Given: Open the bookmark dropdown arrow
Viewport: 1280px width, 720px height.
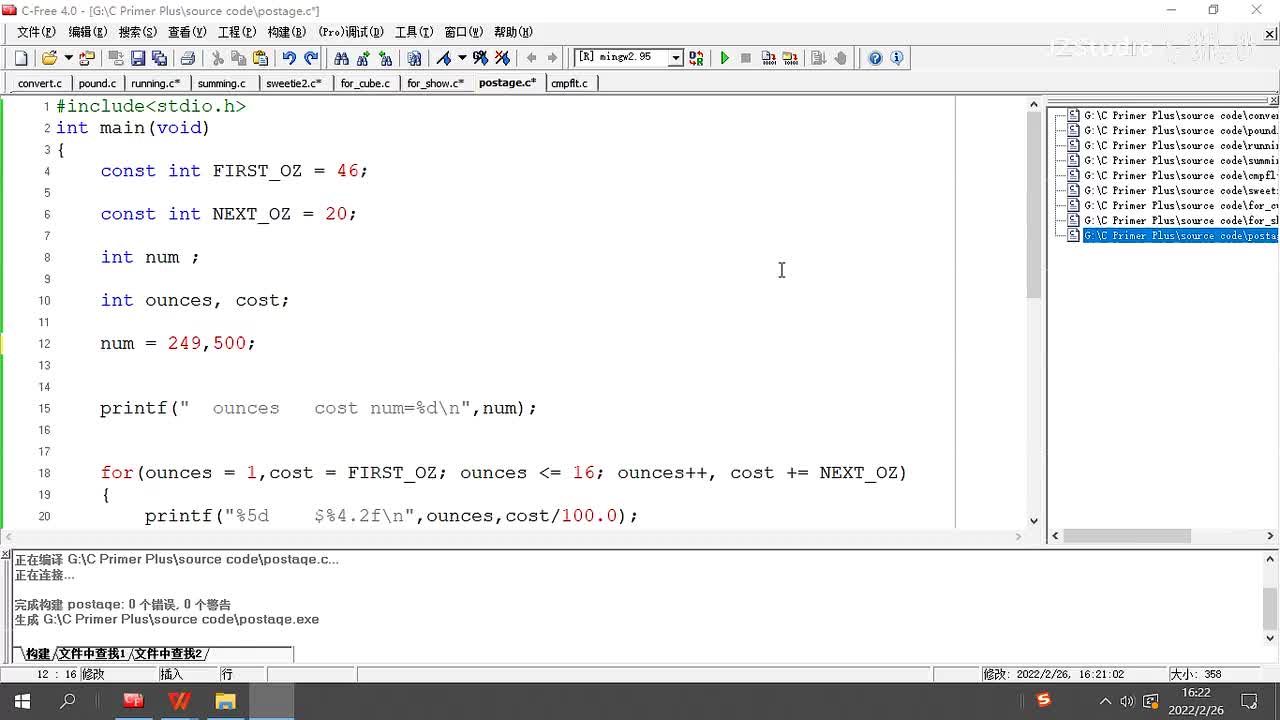Looking at the screenshot, I should pyautogui.click(x=461, y=58).
